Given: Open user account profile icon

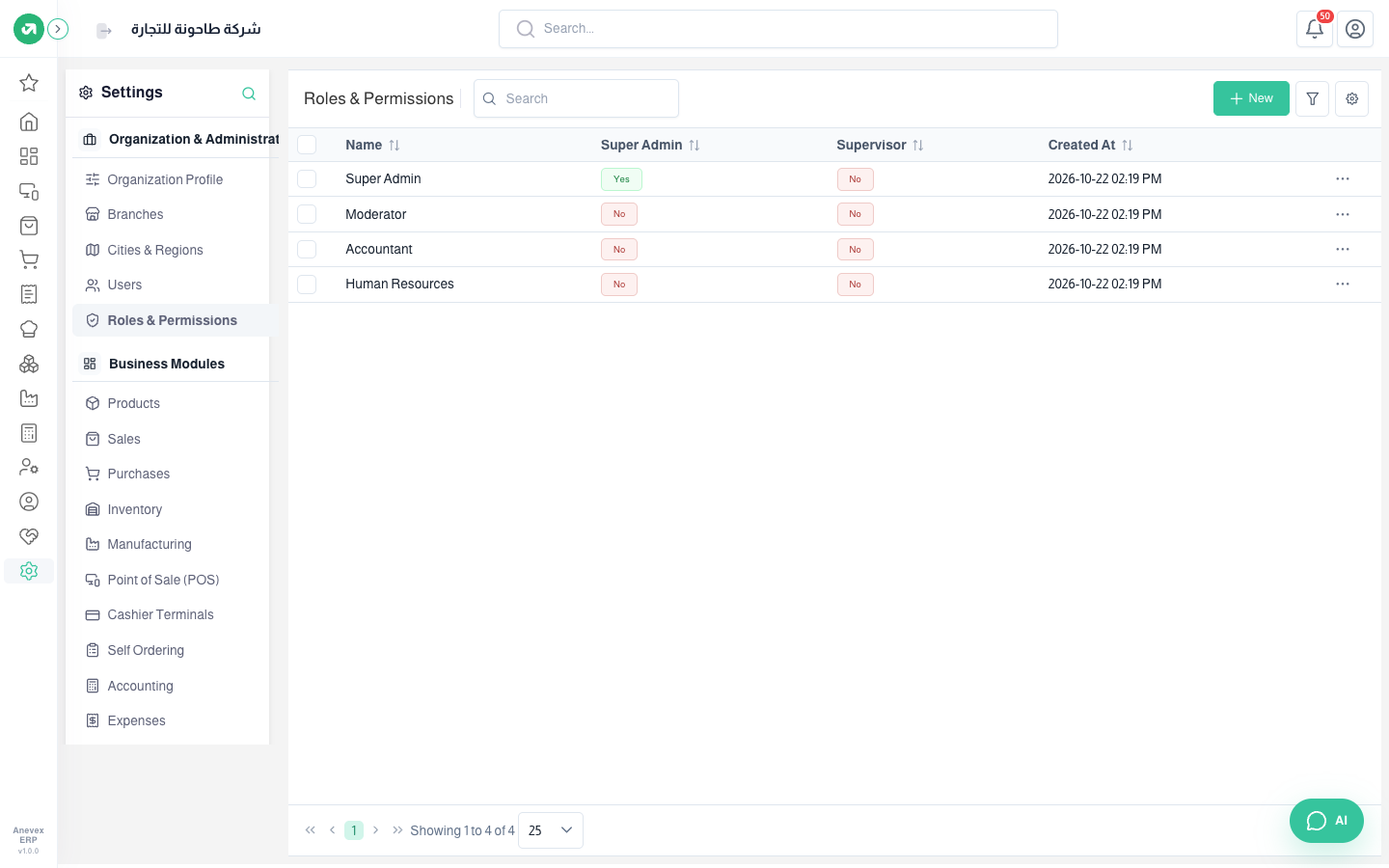Looking at the screenshot, I should (x=1355, y=29).
